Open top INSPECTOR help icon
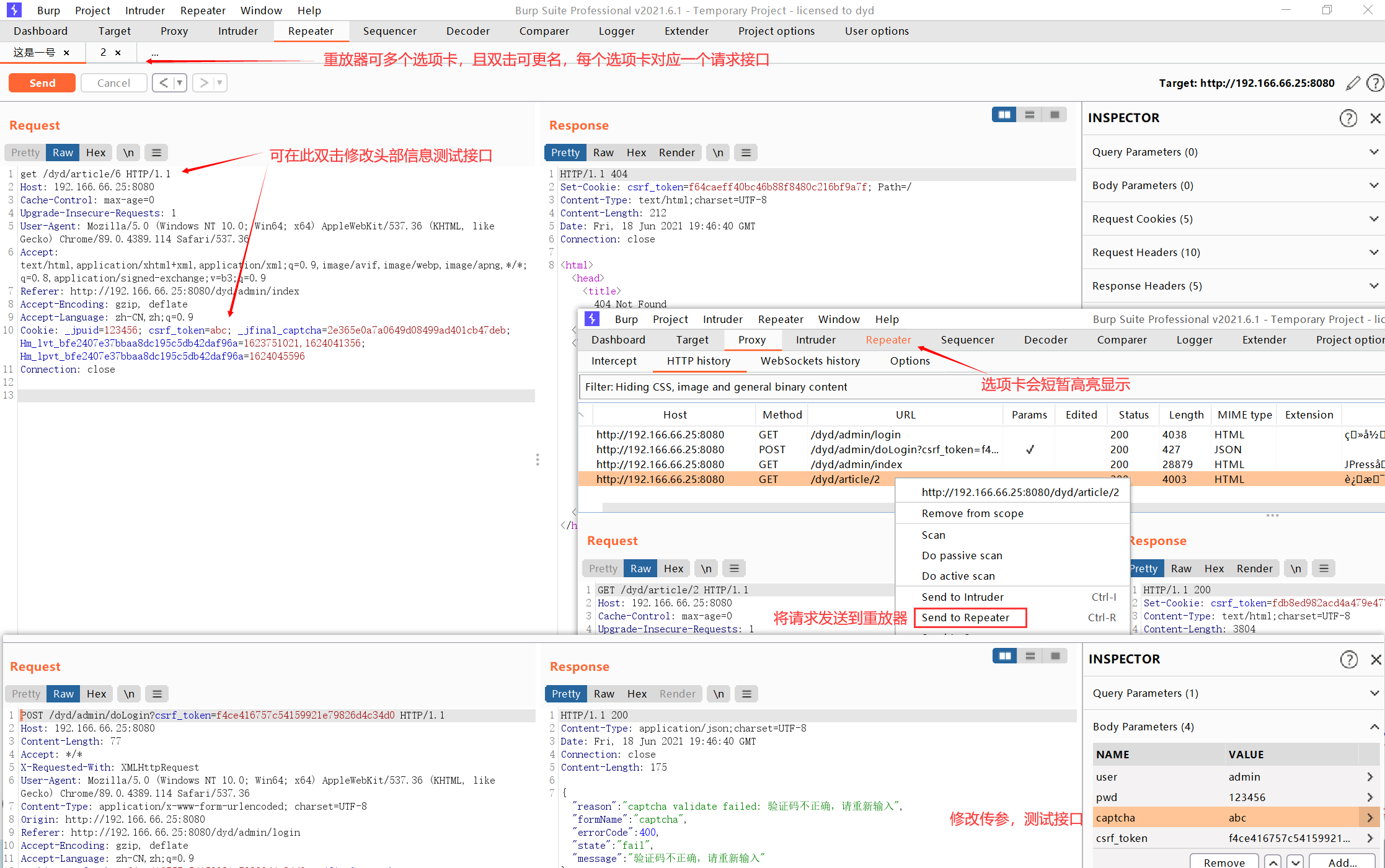Image resolution: width=1385 pixels, height=868 pixels. tap(1348, 118)
